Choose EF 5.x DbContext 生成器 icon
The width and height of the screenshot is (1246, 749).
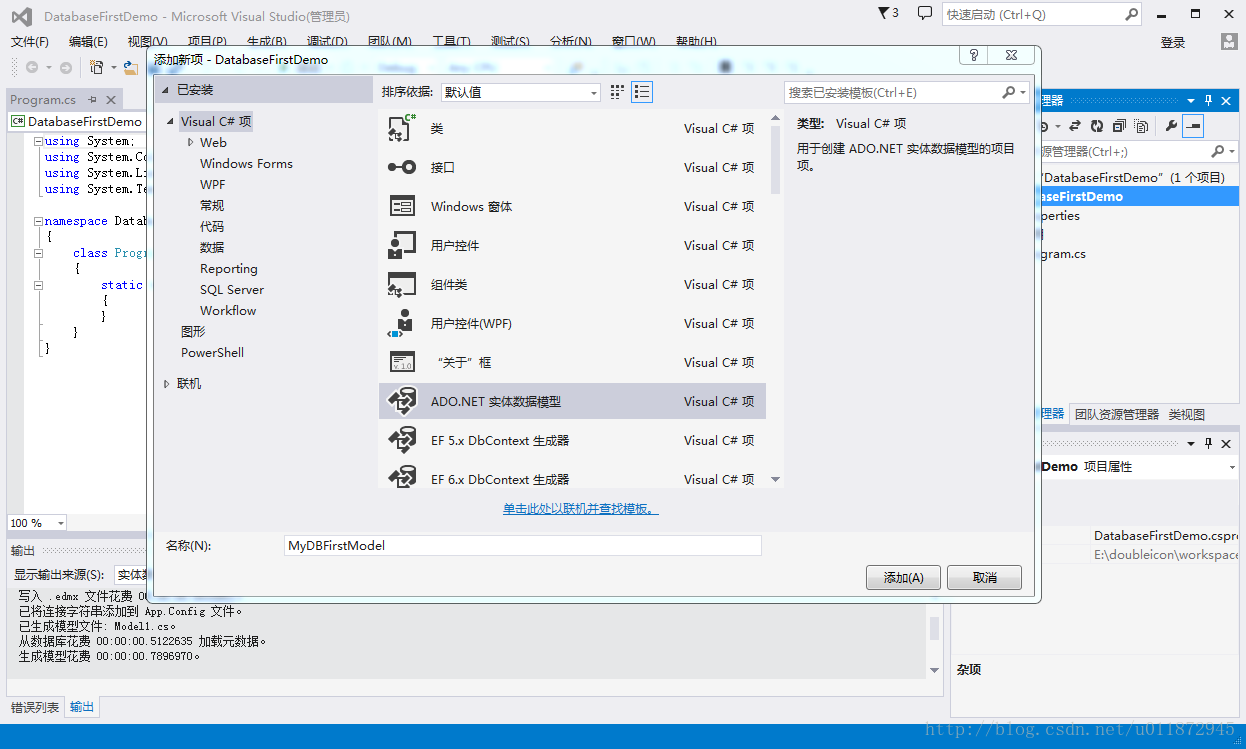[x=402, y=440]
